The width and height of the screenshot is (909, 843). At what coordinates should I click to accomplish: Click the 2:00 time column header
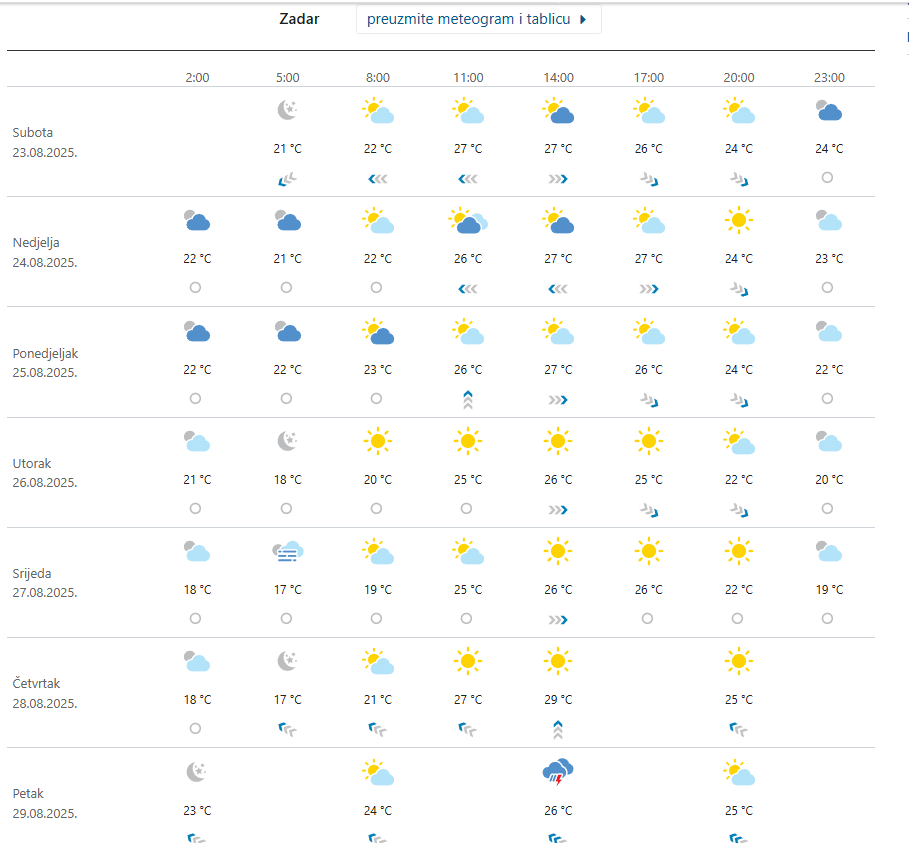[197, 77]
